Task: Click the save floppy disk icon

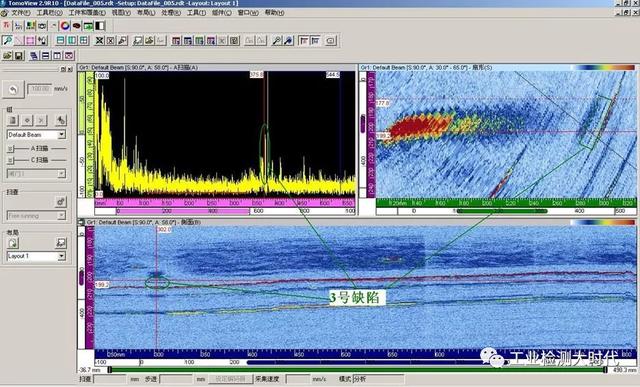Action: click(x=18, y=55)
